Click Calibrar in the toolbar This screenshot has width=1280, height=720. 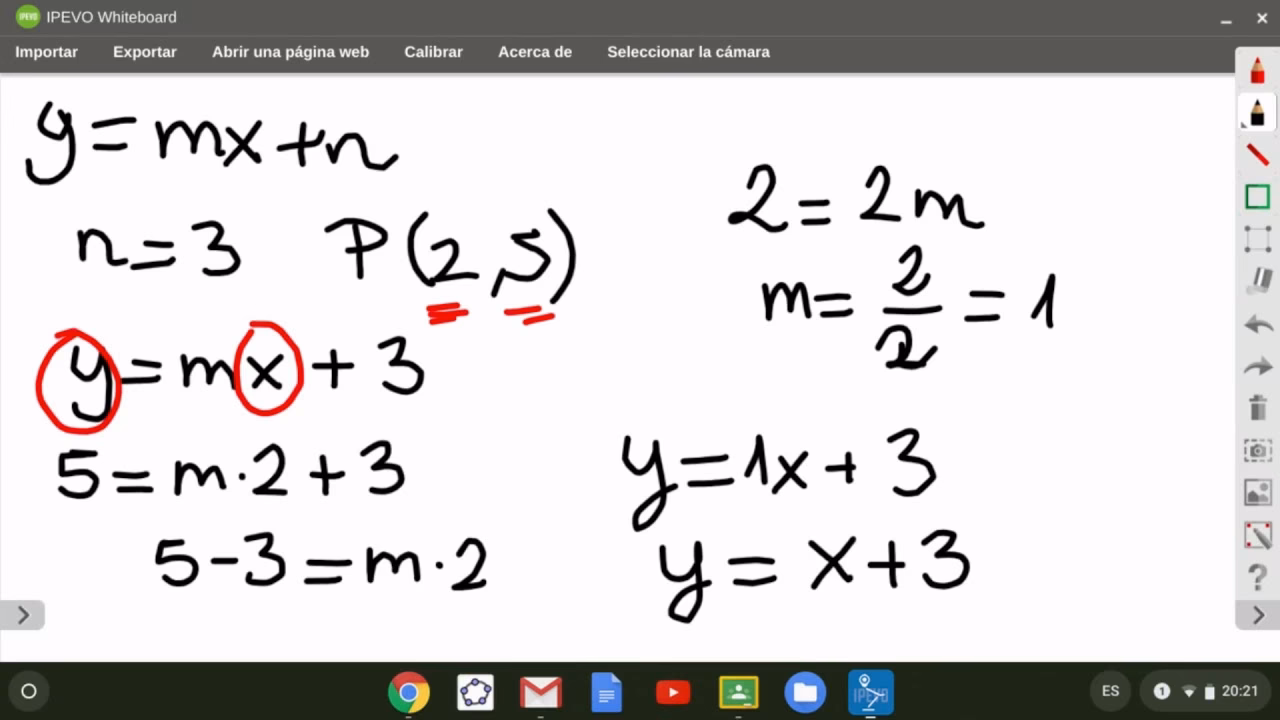tap(433, 51)
